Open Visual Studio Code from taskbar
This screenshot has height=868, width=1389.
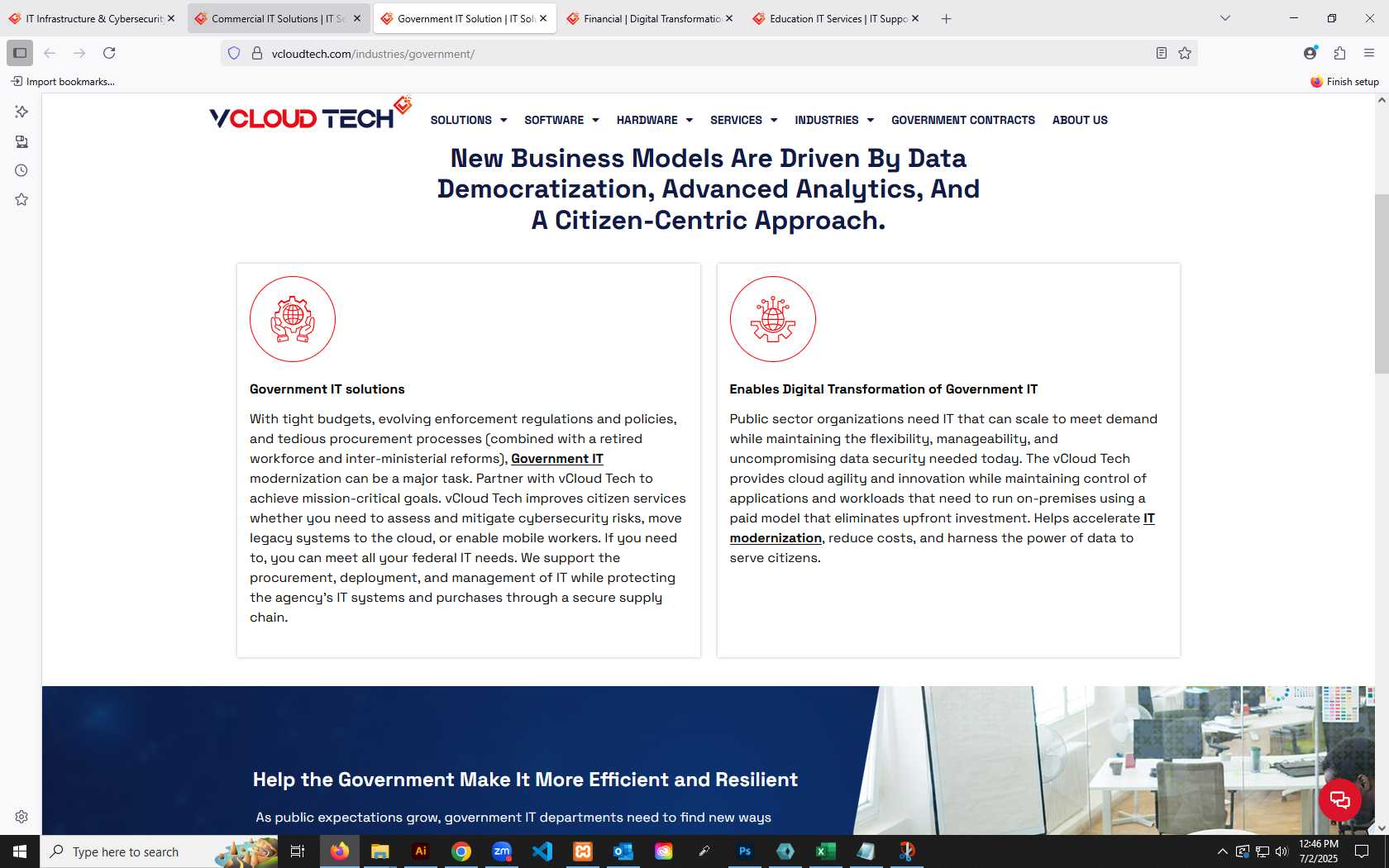[542, 851]
